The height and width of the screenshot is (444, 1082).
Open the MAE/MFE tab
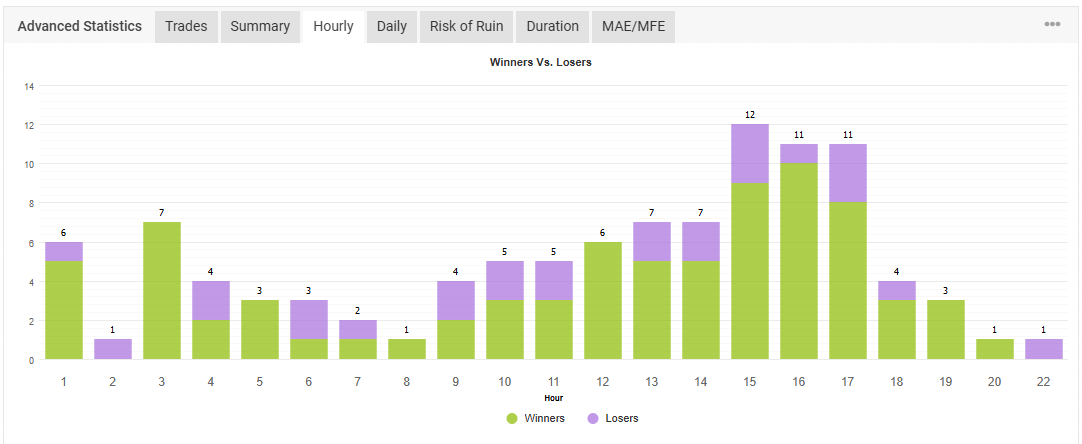point(632,27)
